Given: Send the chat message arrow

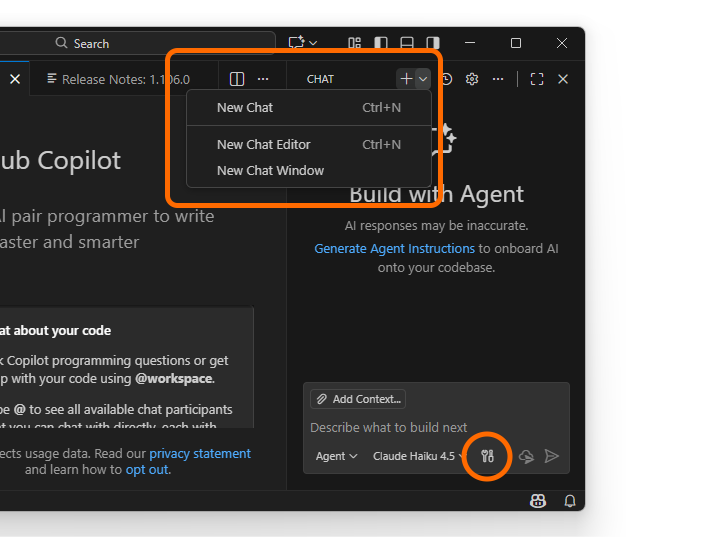Looking at the screenshot, I should (551, 456).
